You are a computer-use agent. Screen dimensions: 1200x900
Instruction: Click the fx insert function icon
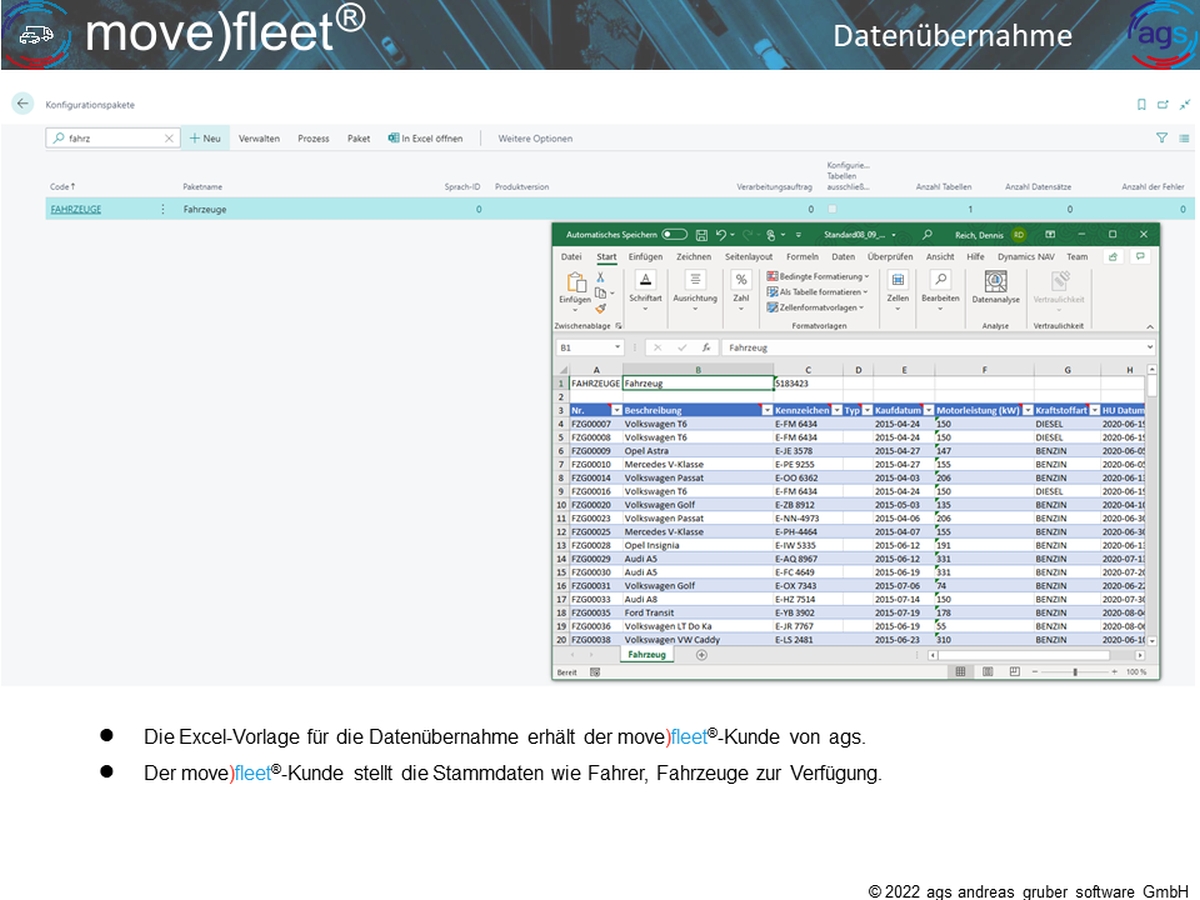pyautogui.click(x=706, y=348)
